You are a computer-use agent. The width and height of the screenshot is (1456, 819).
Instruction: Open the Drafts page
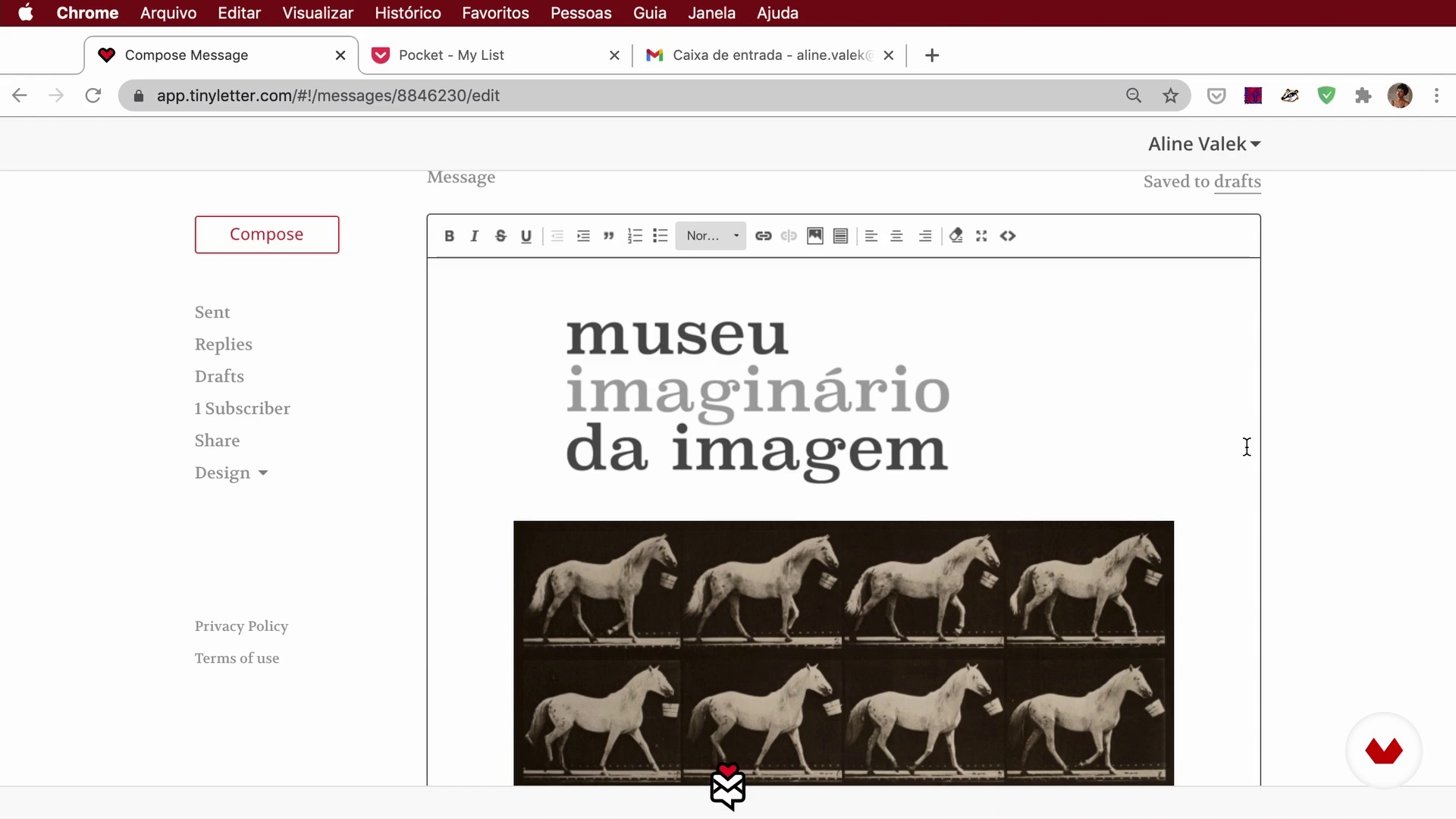point(219,376)
